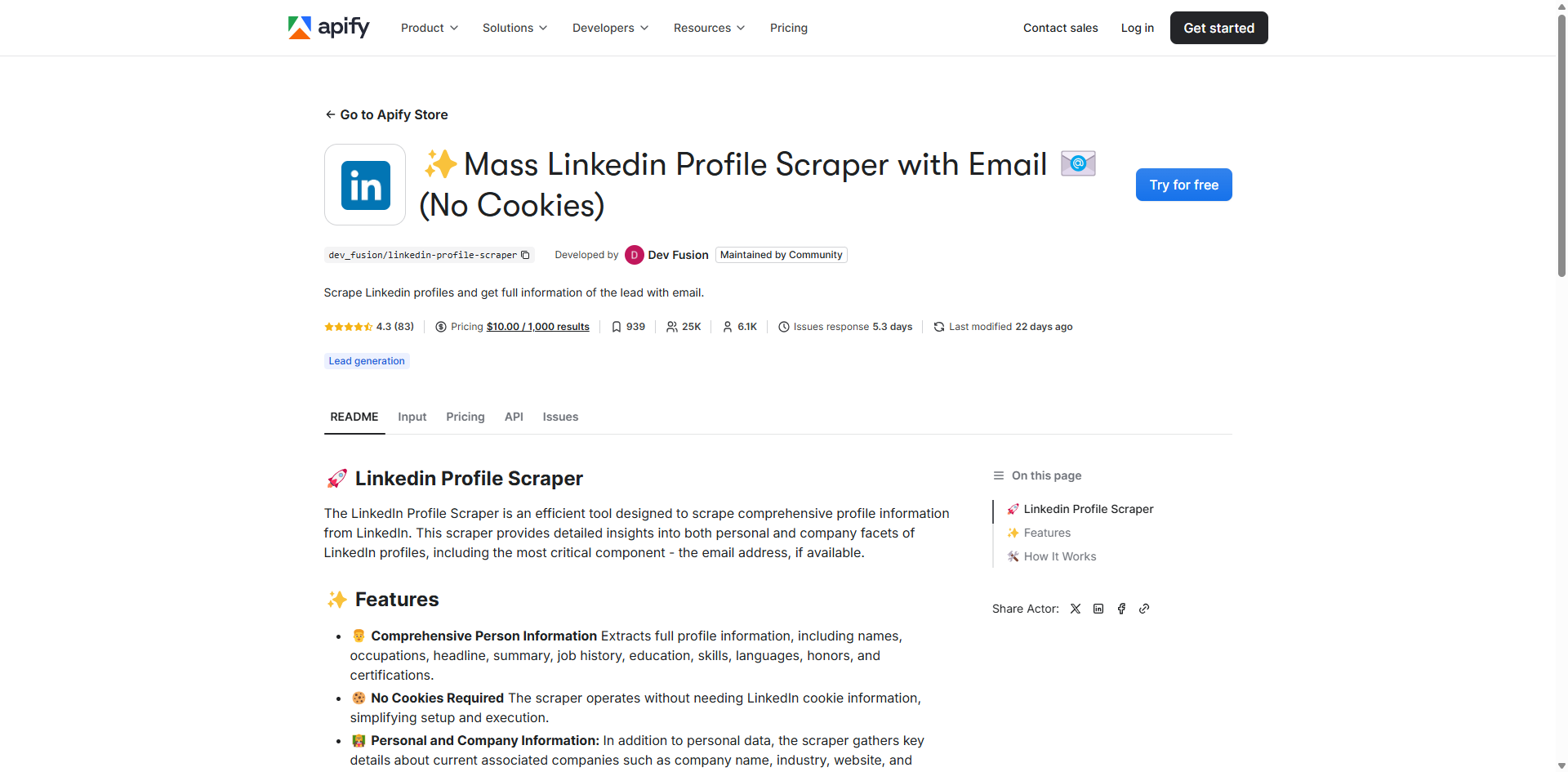The height and width of the screenshot is (772, 1568).
Task: Expand the Developers dropdown menu
Action: coord(610,28)
